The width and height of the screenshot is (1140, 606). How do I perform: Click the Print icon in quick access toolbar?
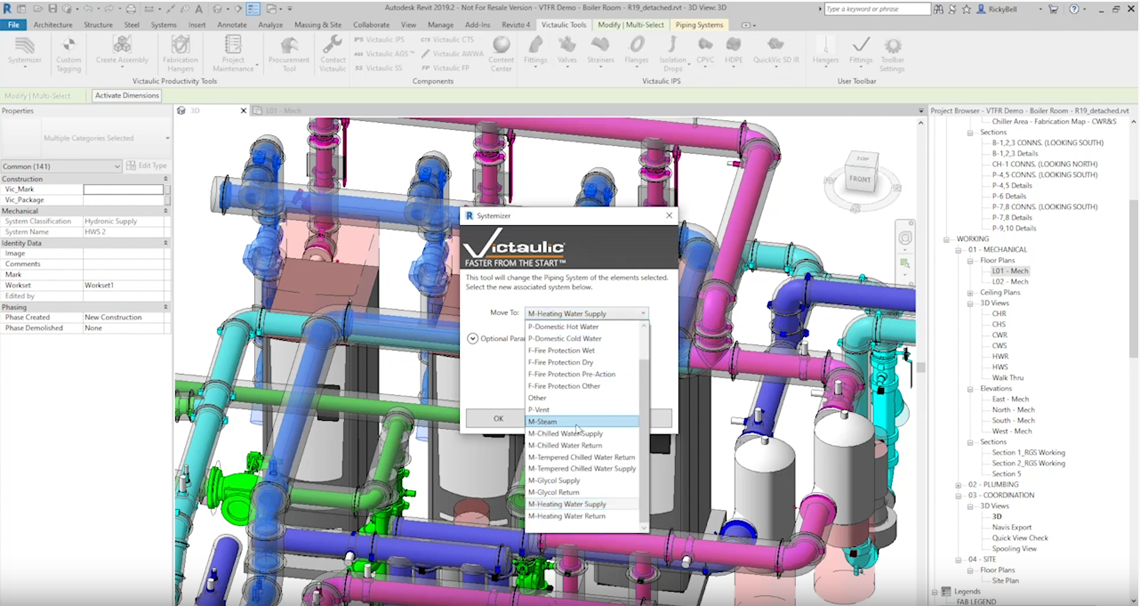pyautogui.click(x=131, y=9)
